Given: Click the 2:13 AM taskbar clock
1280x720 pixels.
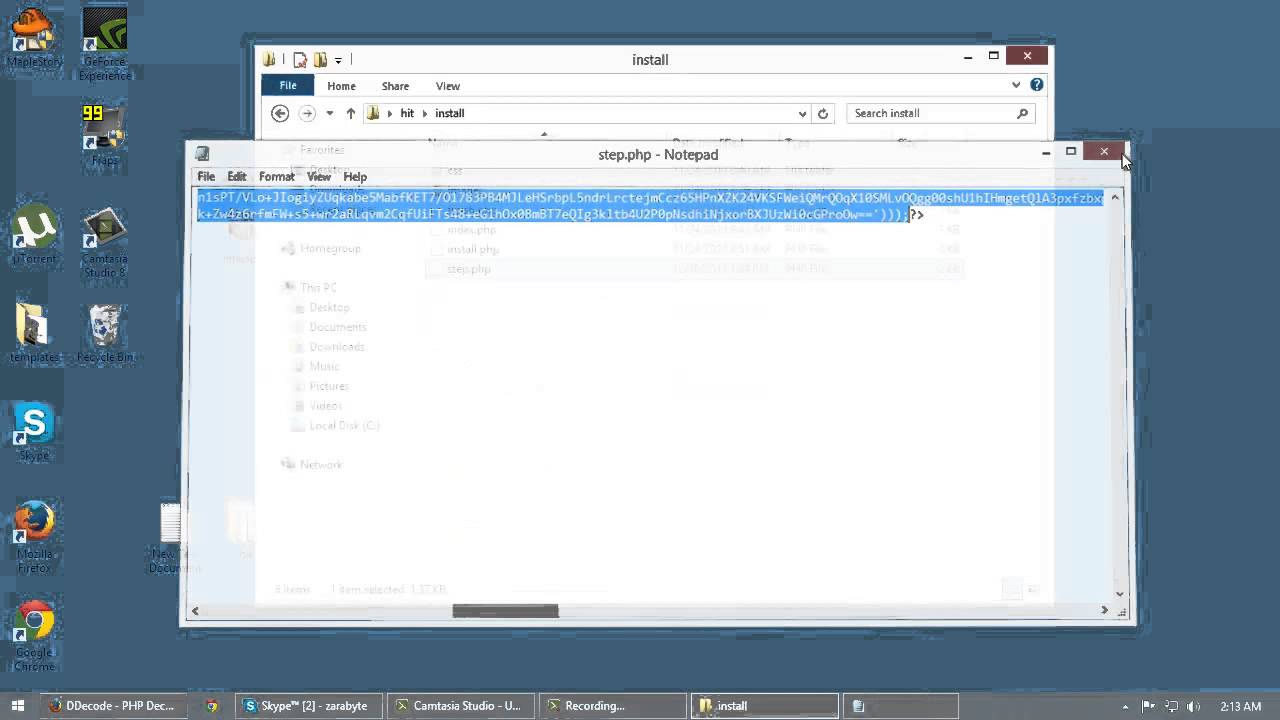Looking at the screenshot, I should 1241,707.
